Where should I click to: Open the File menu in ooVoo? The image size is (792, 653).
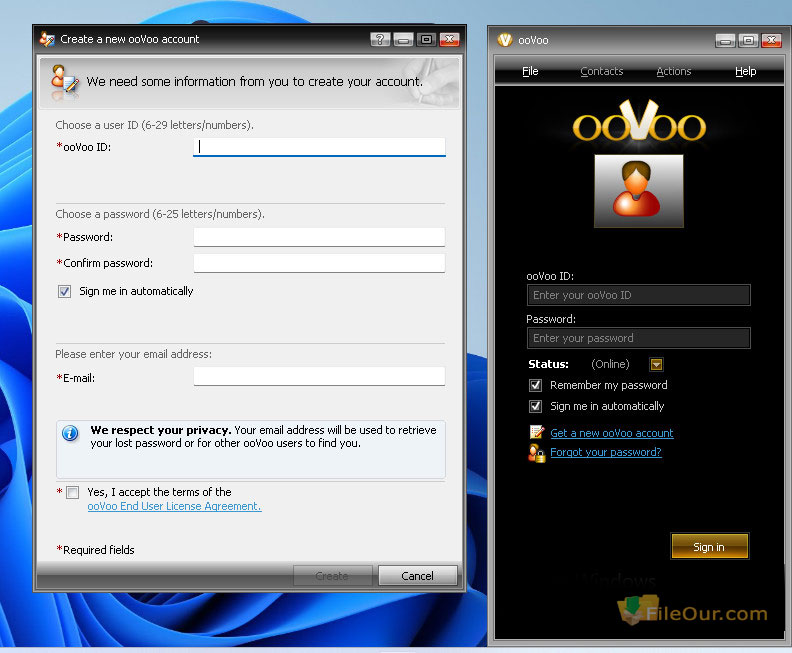point(530,71)
